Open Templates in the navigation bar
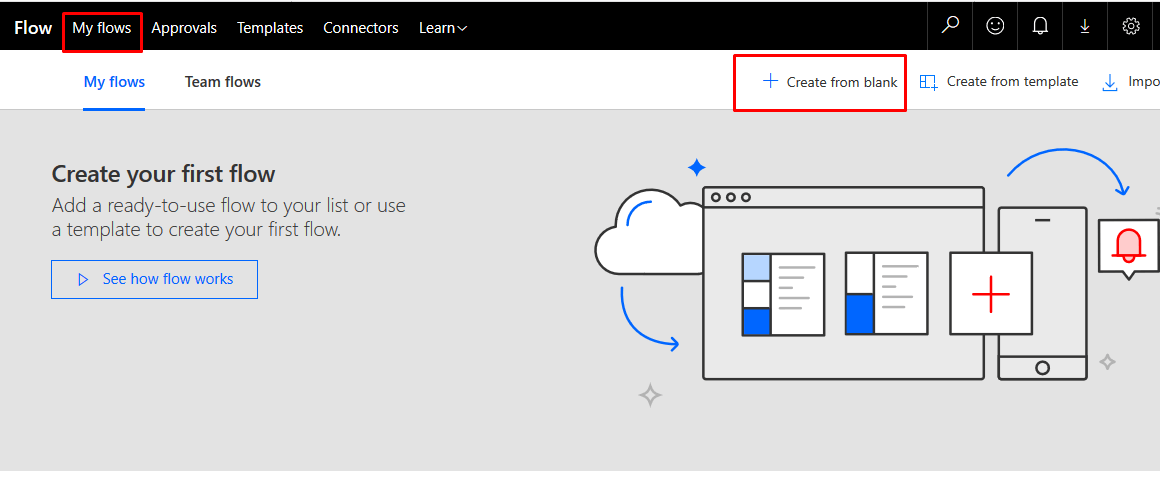This screenshot has height=486, width=1160. [270, 28]
